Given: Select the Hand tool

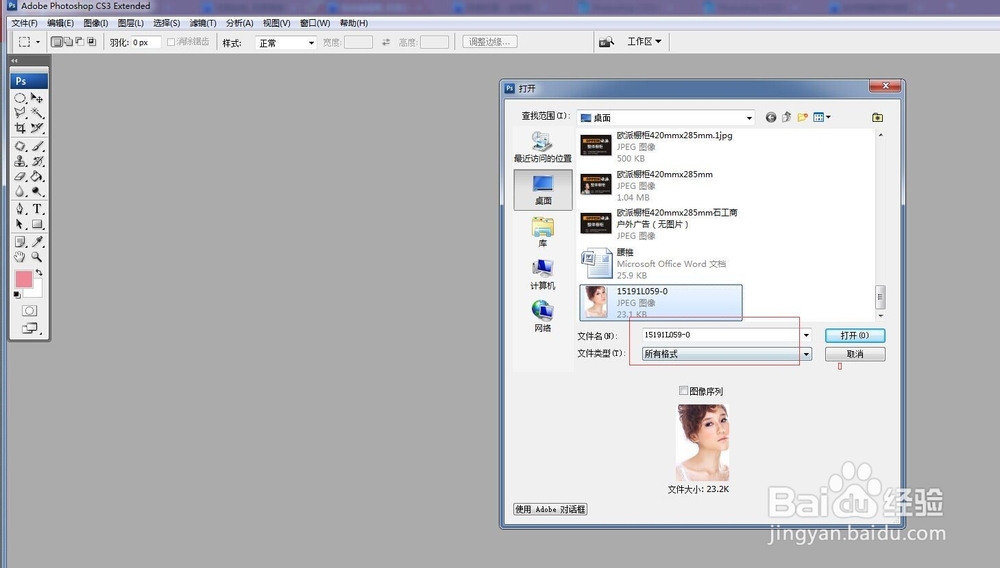Looking at the screenshot, I should point(20,257).
